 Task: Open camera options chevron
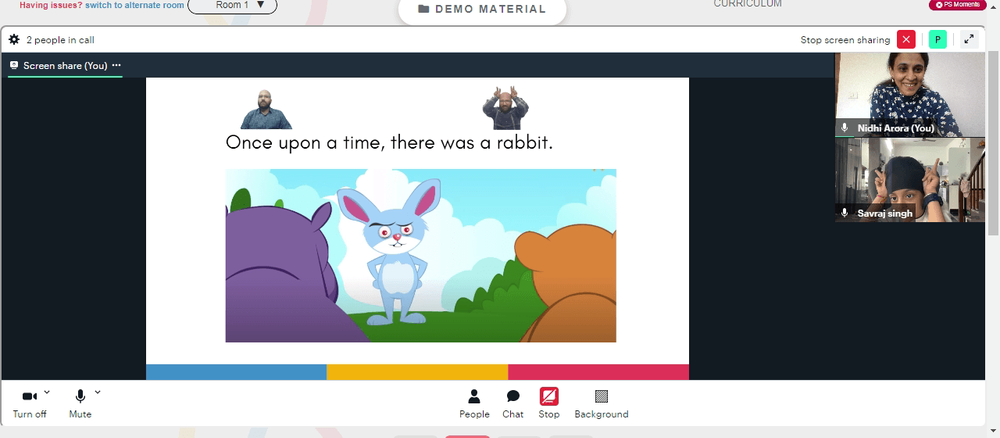(x=47, y=392)
